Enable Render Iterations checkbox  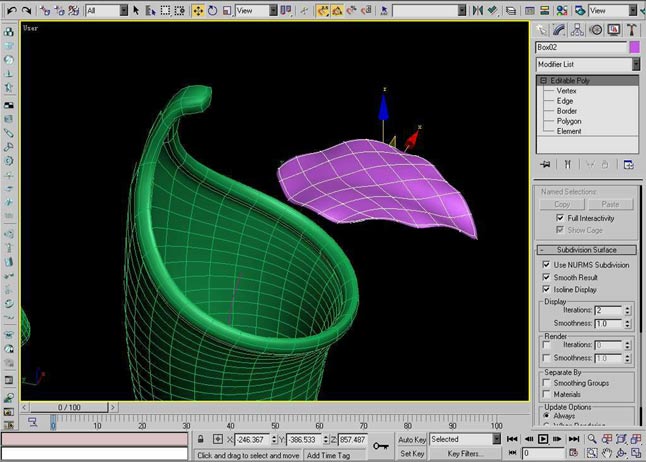click(546, 345)
